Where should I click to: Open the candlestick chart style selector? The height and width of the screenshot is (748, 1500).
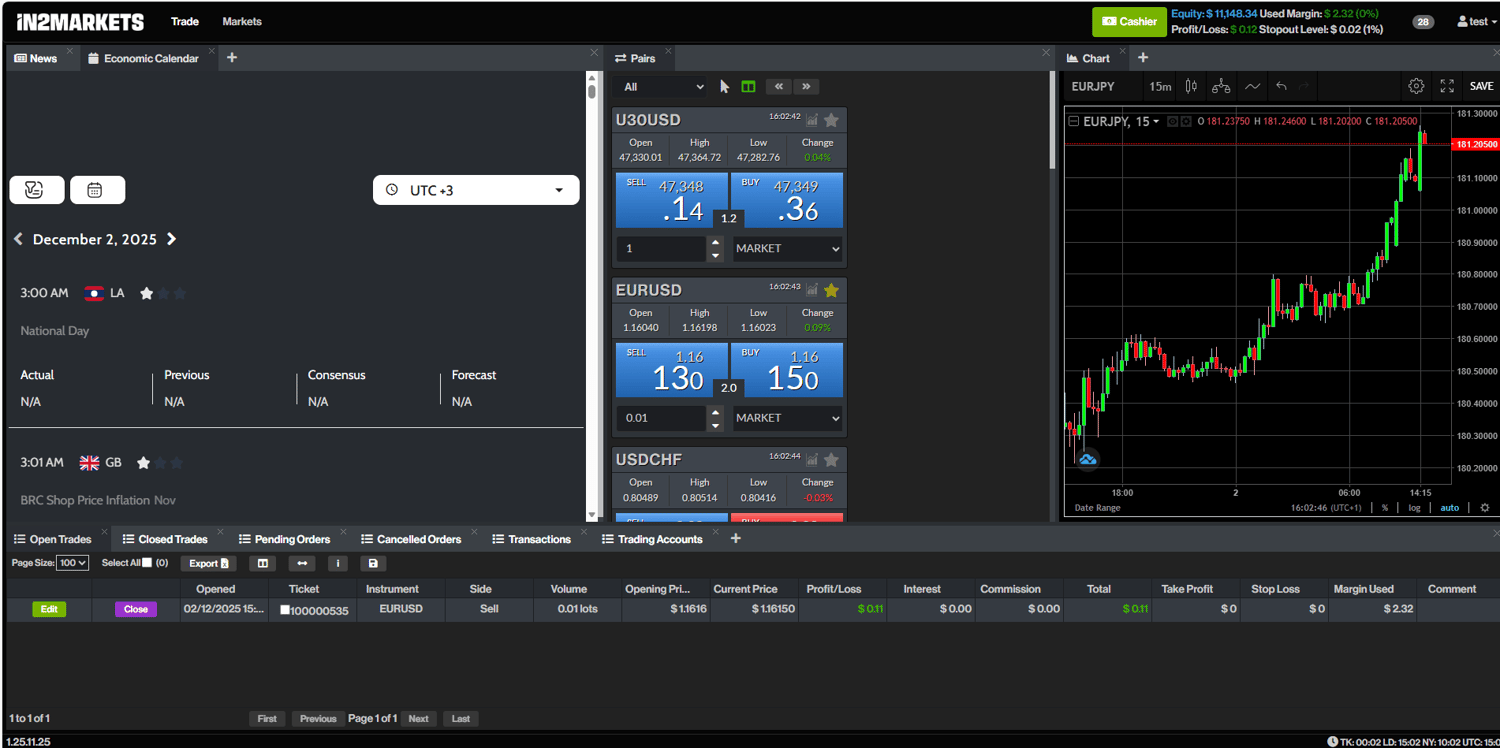[x=1191, y=86]
